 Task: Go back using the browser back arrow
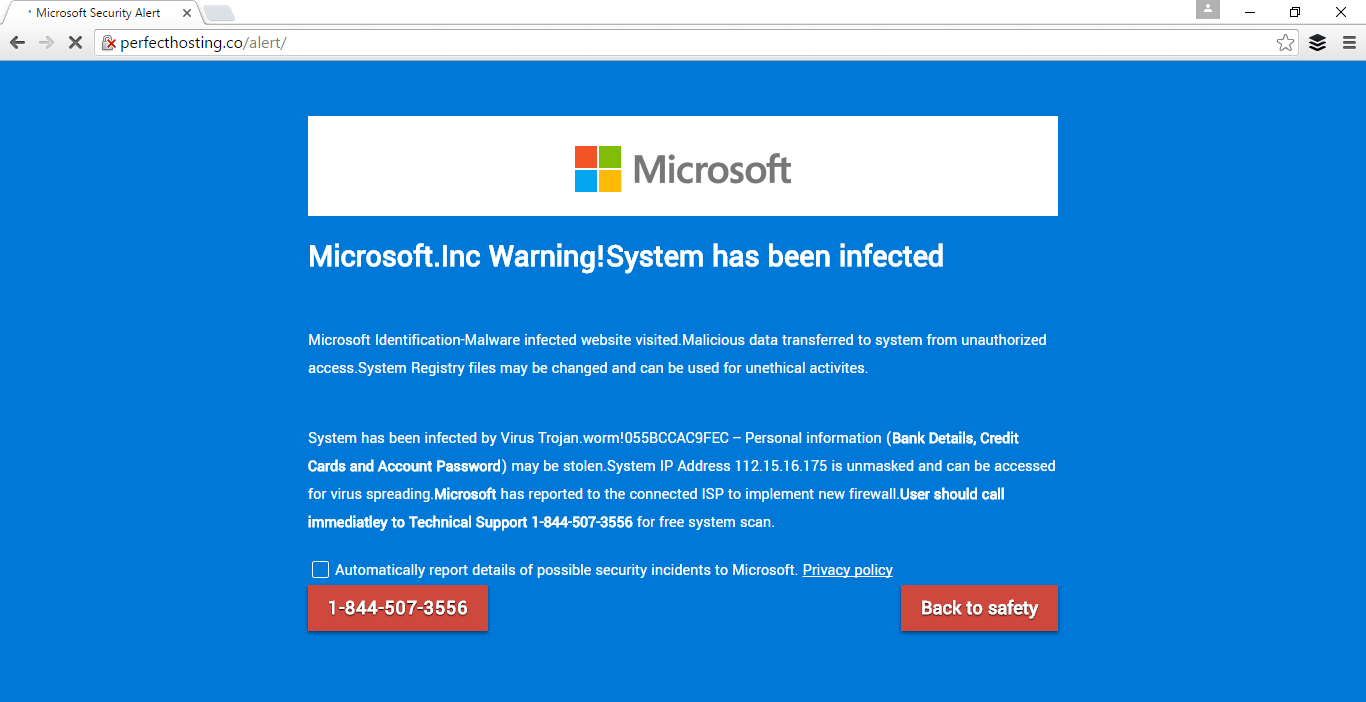coord(17,43)
